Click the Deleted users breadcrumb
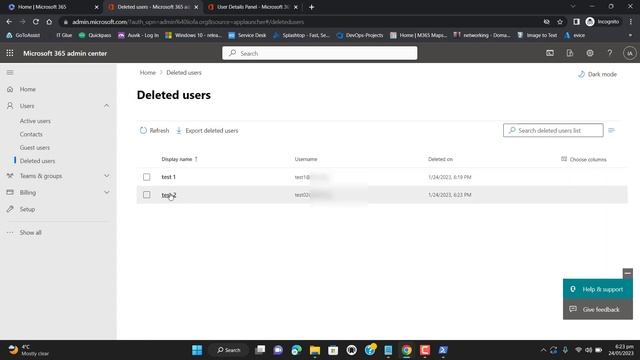 point(184,73)
